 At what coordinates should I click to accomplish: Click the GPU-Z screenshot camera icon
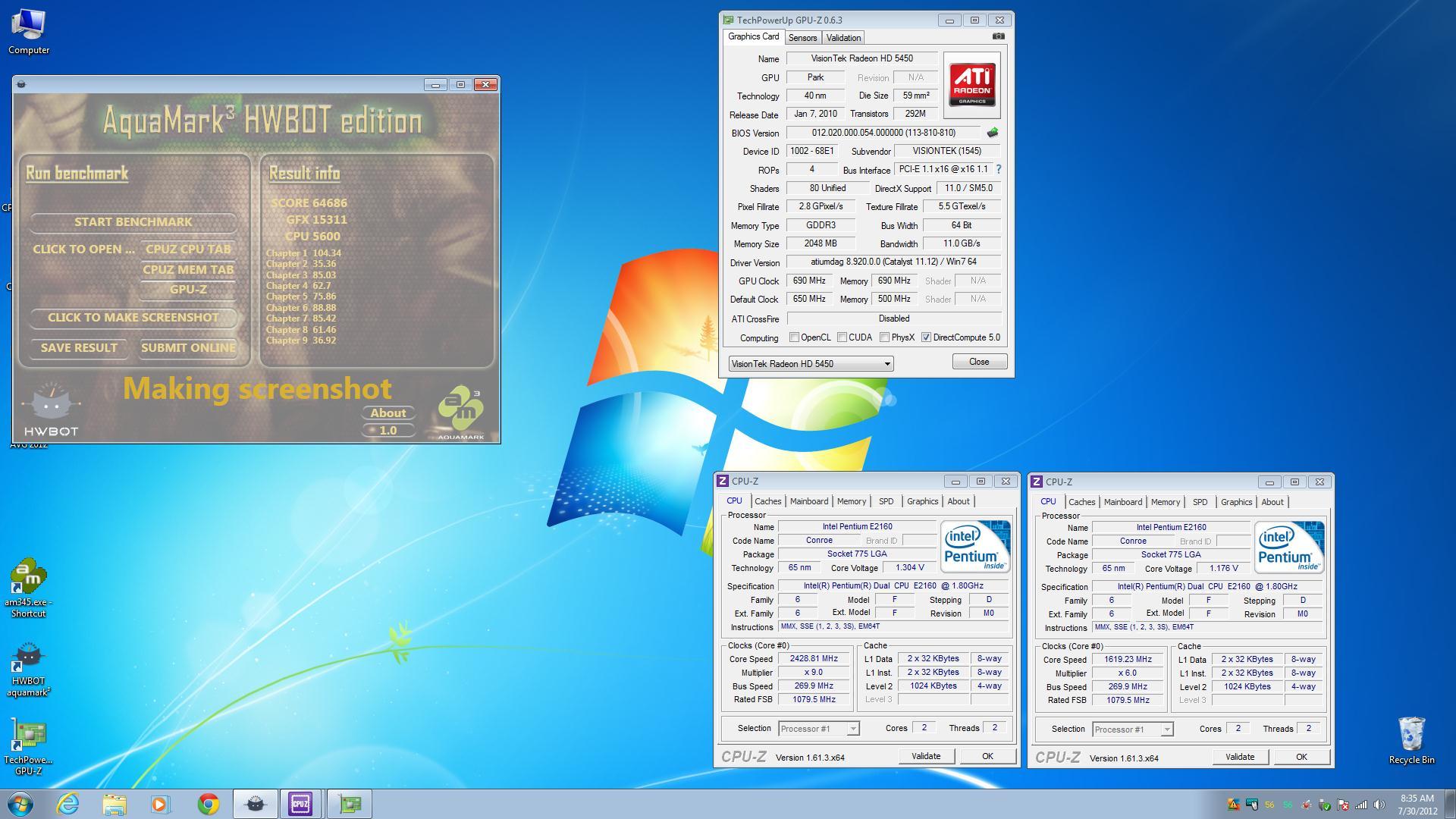[998, 36]
